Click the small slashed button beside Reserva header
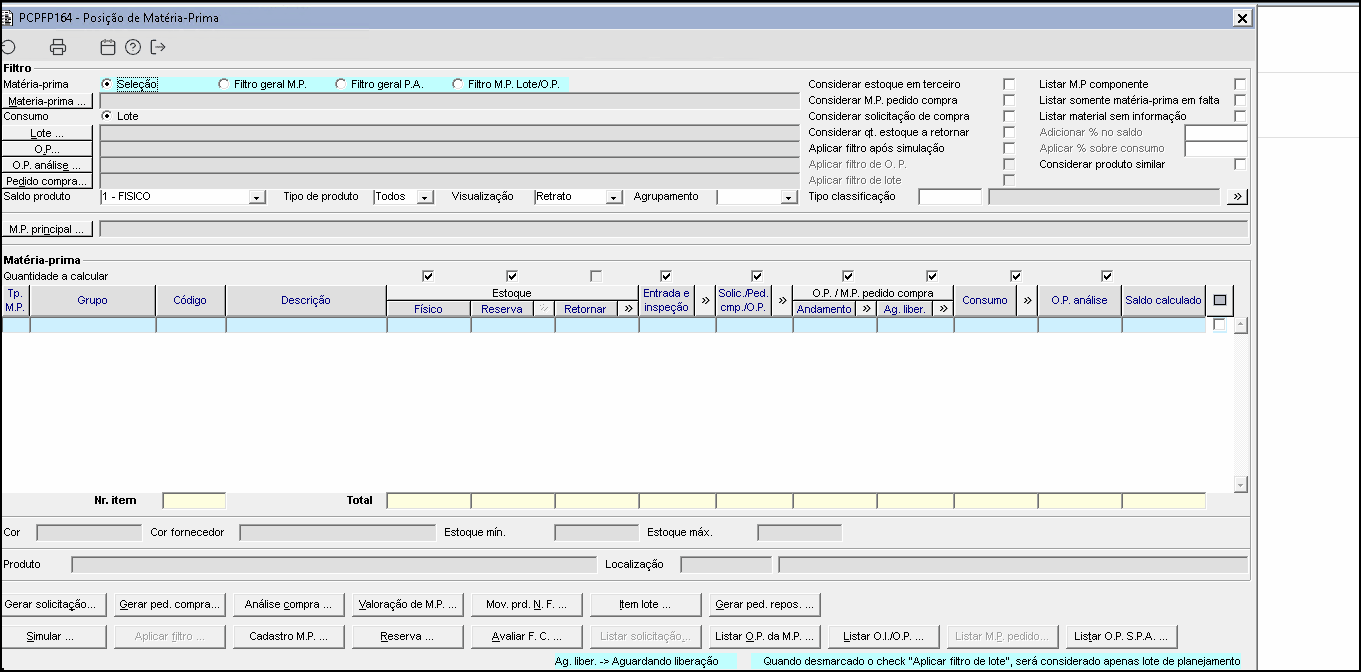Image resolution: width=1361 pixels, height=672 pixels. pyautogui.click(x=544, y=309)
